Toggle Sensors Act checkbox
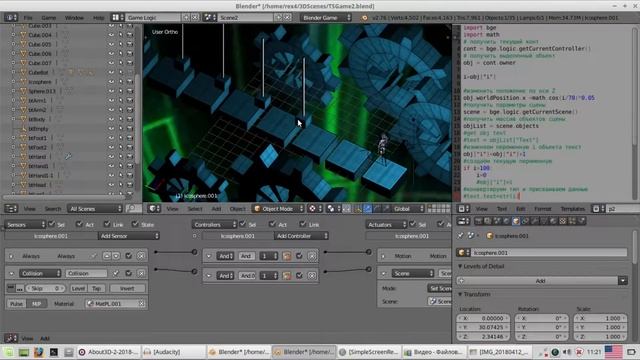 pos(79,224)
